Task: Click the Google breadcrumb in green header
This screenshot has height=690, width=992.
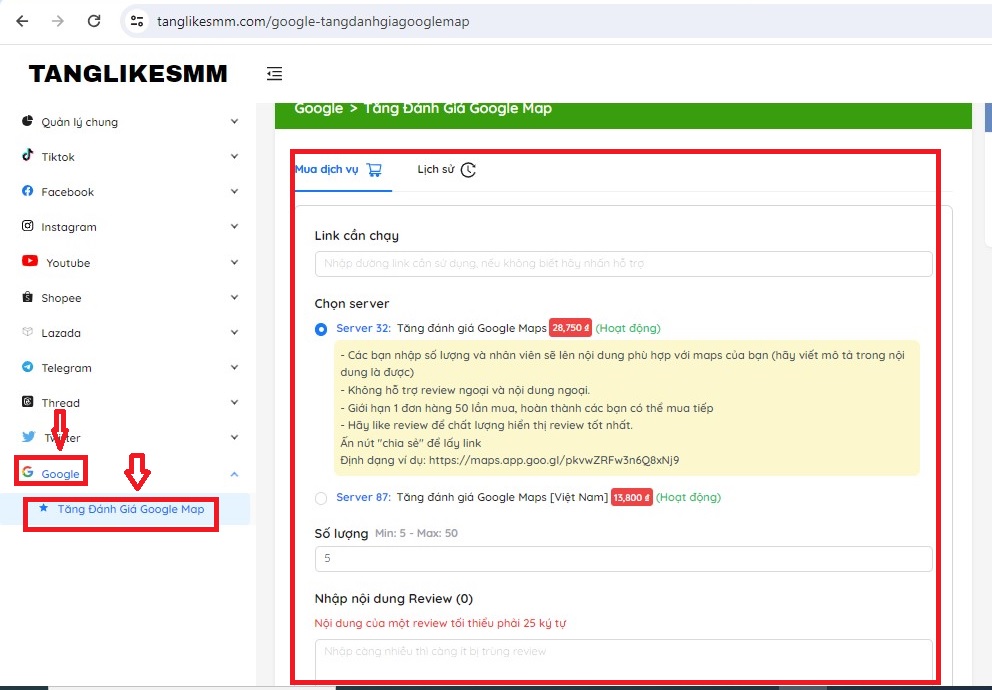Action: click(x=319, y=108)
